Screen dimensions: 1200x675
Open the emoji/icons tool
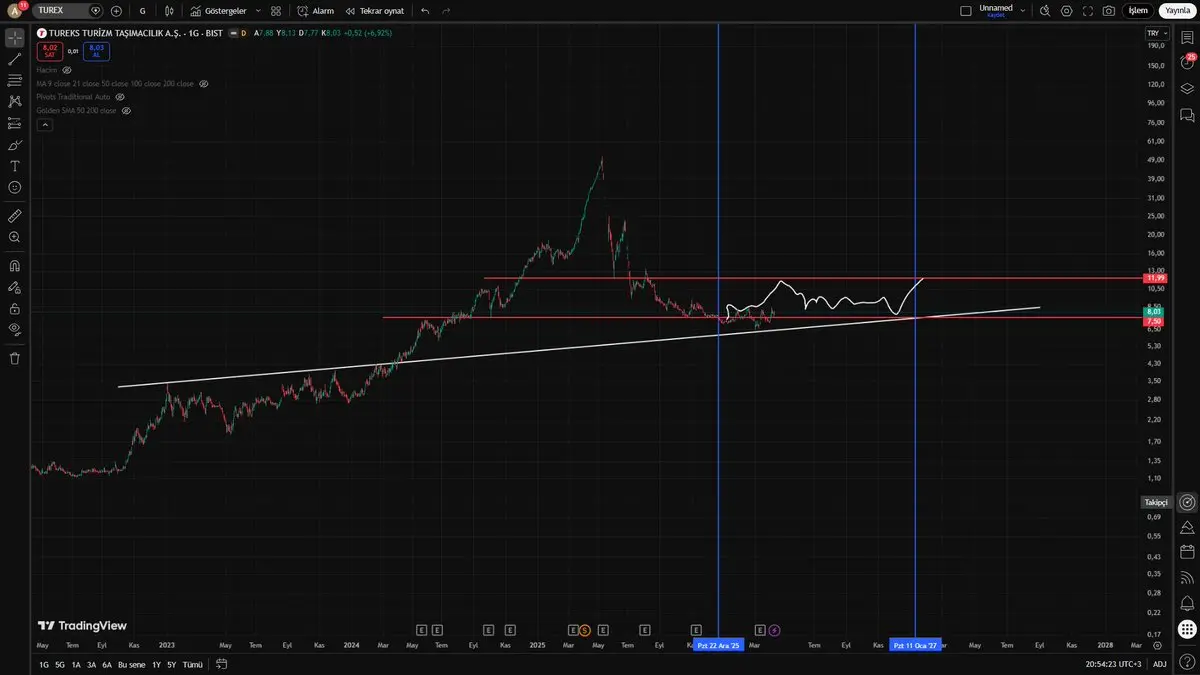[15, 187]
